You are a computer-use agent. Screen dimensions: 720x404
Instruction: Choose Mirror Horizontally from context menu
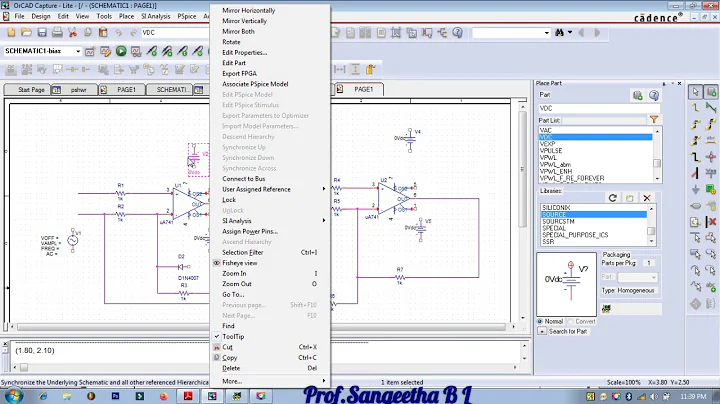point(248,10)
